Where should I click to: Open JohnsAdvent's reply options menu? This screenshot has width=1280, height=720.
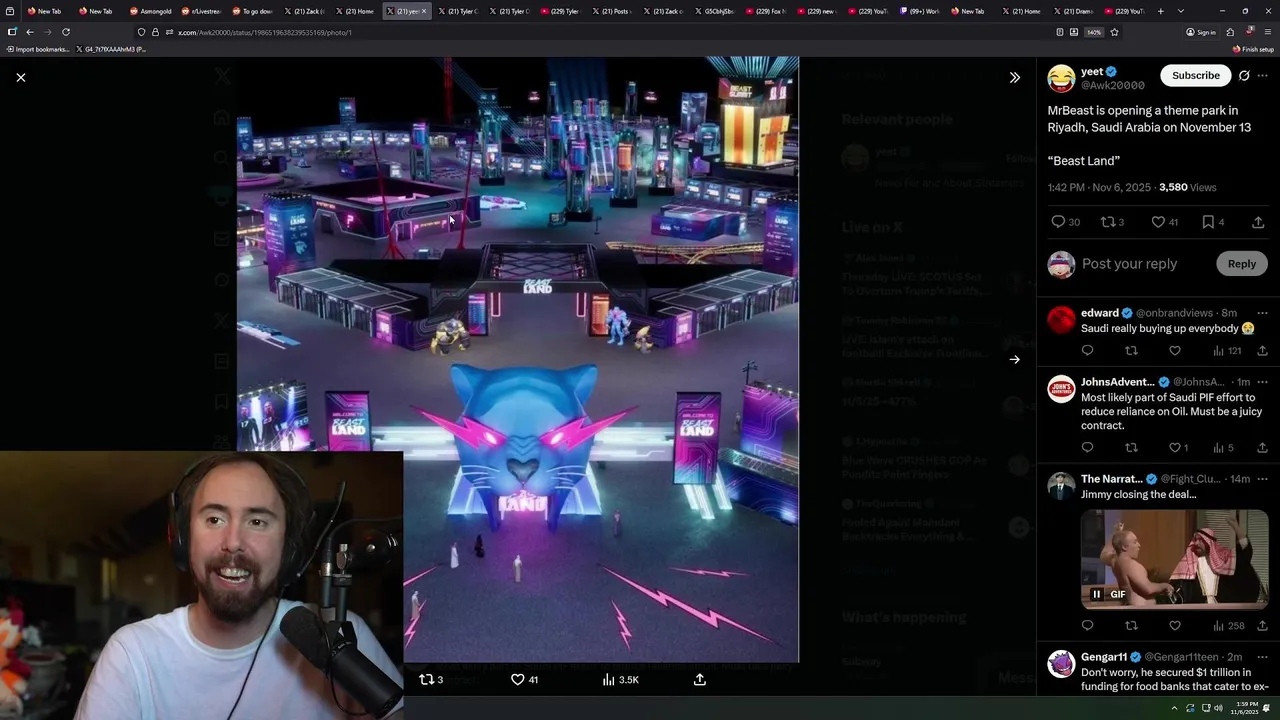coord(1262,382)
